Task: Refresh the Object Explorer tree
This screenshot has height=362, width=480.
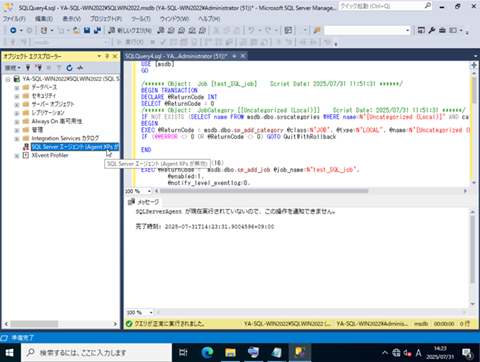Action: 69,68
